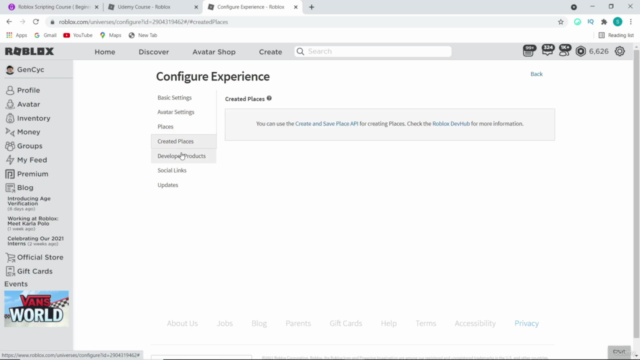The image size is (640, 360).
Task: Select Updates in configure menu
Action: click(x=183, y=185)
